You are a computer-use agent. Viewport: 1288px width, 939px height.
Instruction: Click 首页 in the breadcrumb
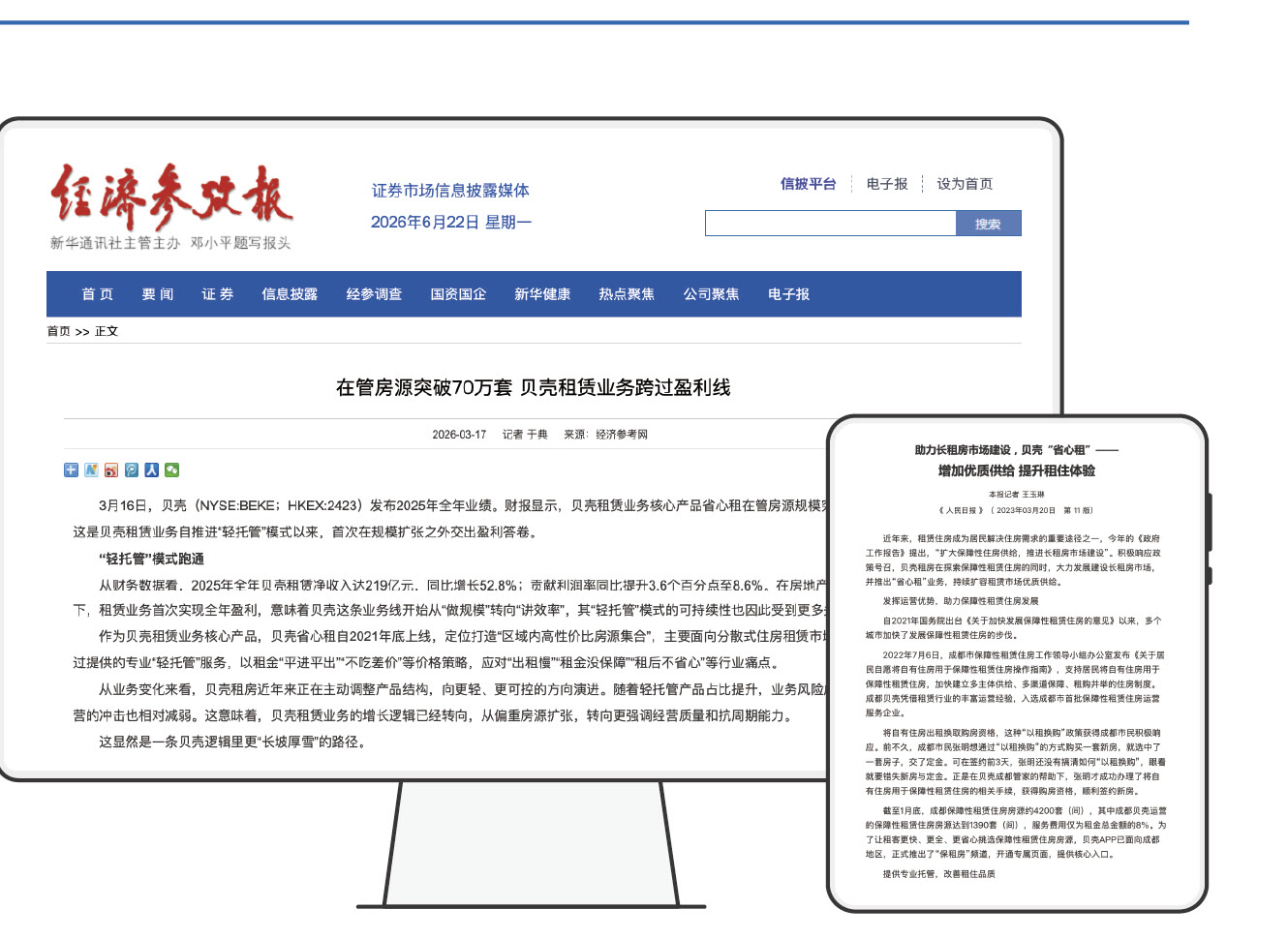pyautogui.click(x=58, y=331)
